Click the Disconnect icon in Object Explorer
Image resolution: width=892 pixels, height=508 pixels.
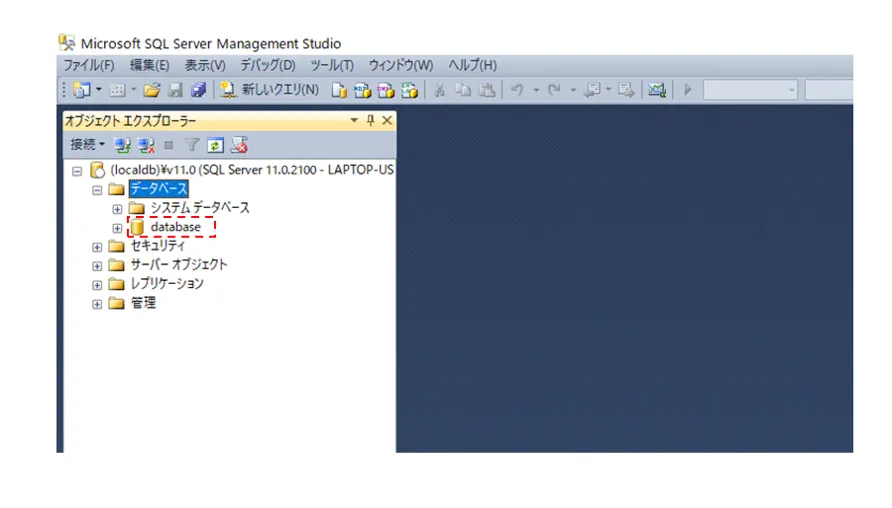tap(147, 145)
